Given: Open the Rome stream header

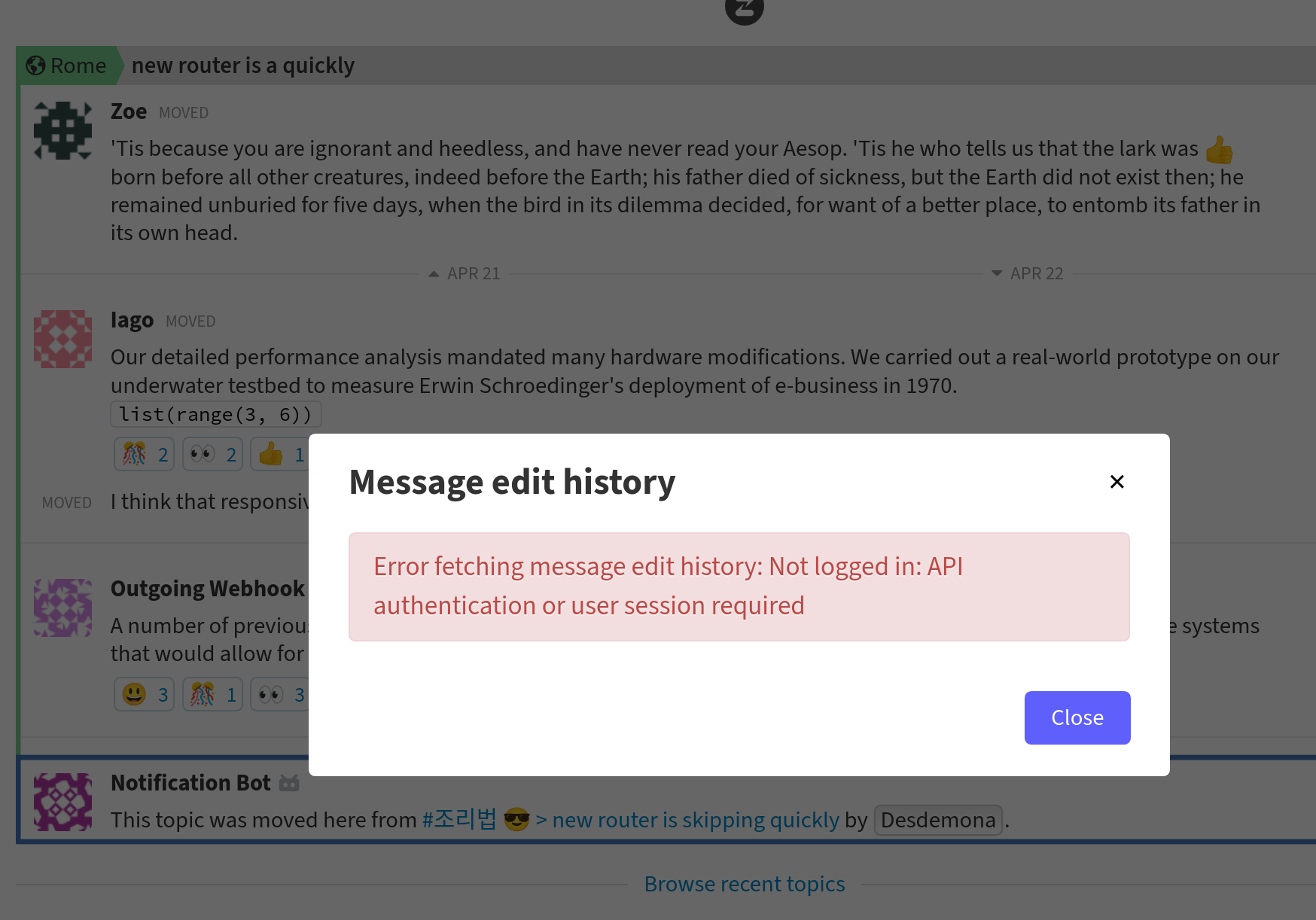Looking at the screenshot, I should pos(78,65).
